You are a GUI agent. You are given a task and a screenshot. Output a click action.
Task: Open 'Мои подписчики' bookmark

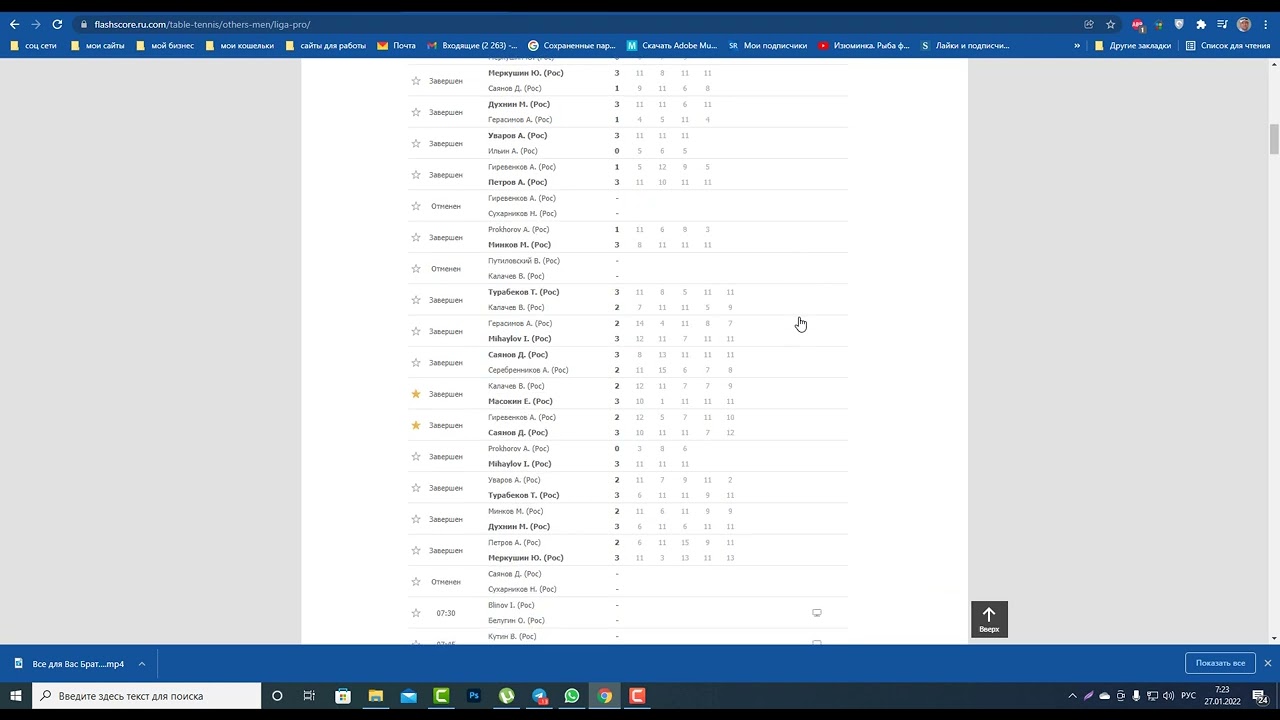pyautogui.click(x=768, y=45)
